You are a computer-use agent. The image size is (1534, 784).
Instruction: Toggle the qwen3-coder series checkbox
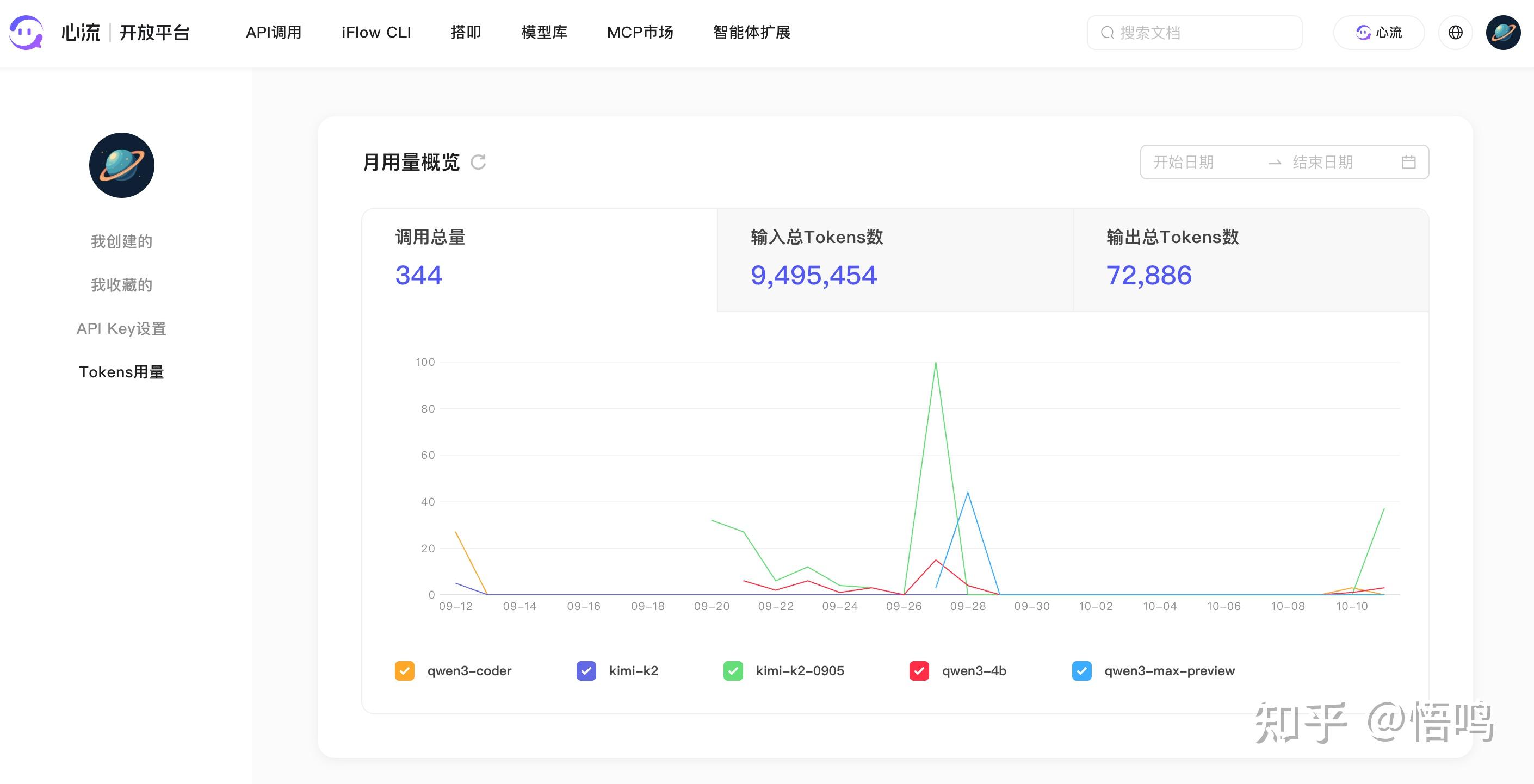pyautogui.click(x=404, y=671)
